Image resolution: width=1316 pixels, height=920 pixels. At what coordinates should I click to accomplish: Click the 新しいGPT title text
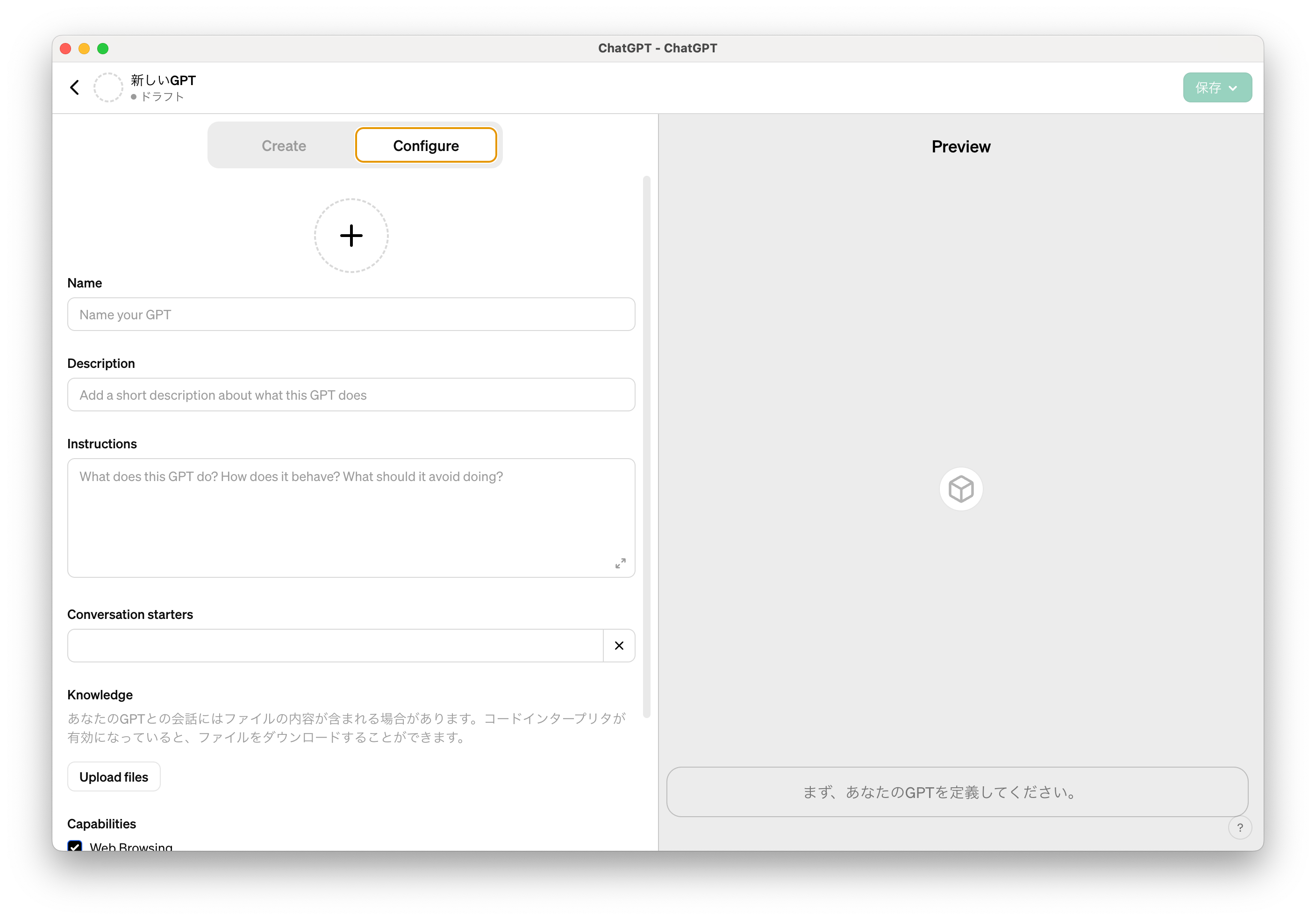tap(164, 80)
